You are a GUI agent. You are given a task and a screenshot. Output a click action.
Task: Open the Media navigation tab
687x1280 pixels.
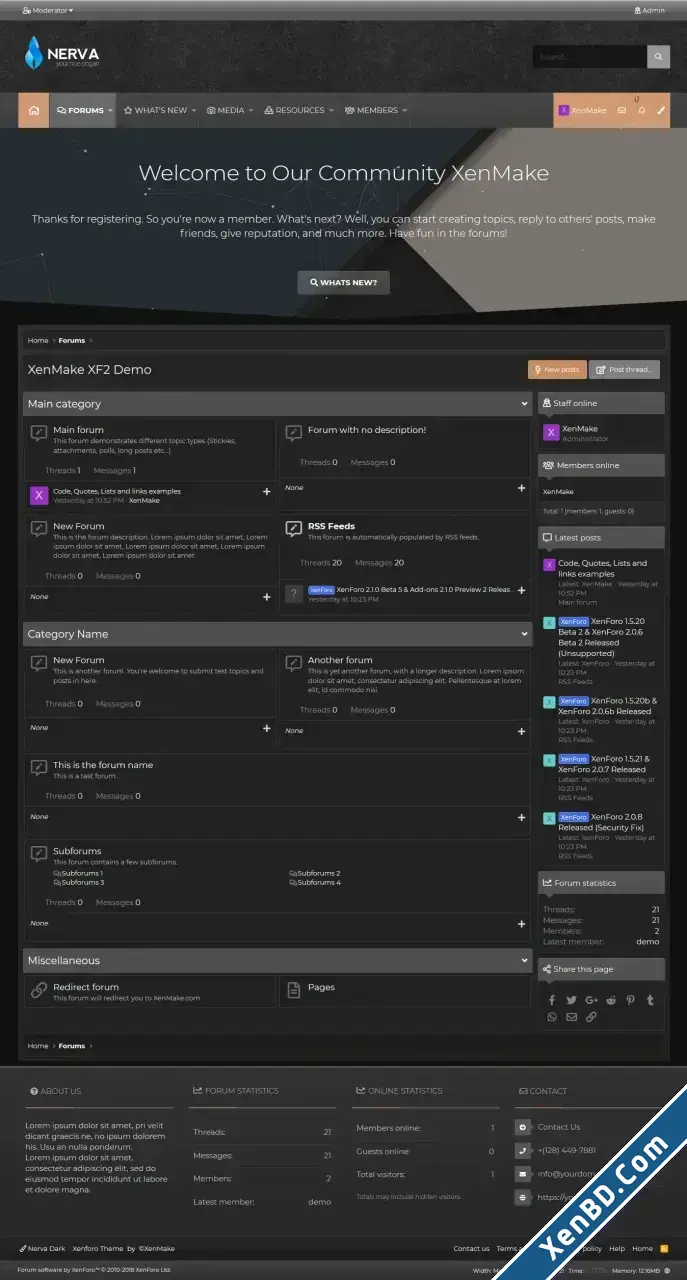point(225,110)
